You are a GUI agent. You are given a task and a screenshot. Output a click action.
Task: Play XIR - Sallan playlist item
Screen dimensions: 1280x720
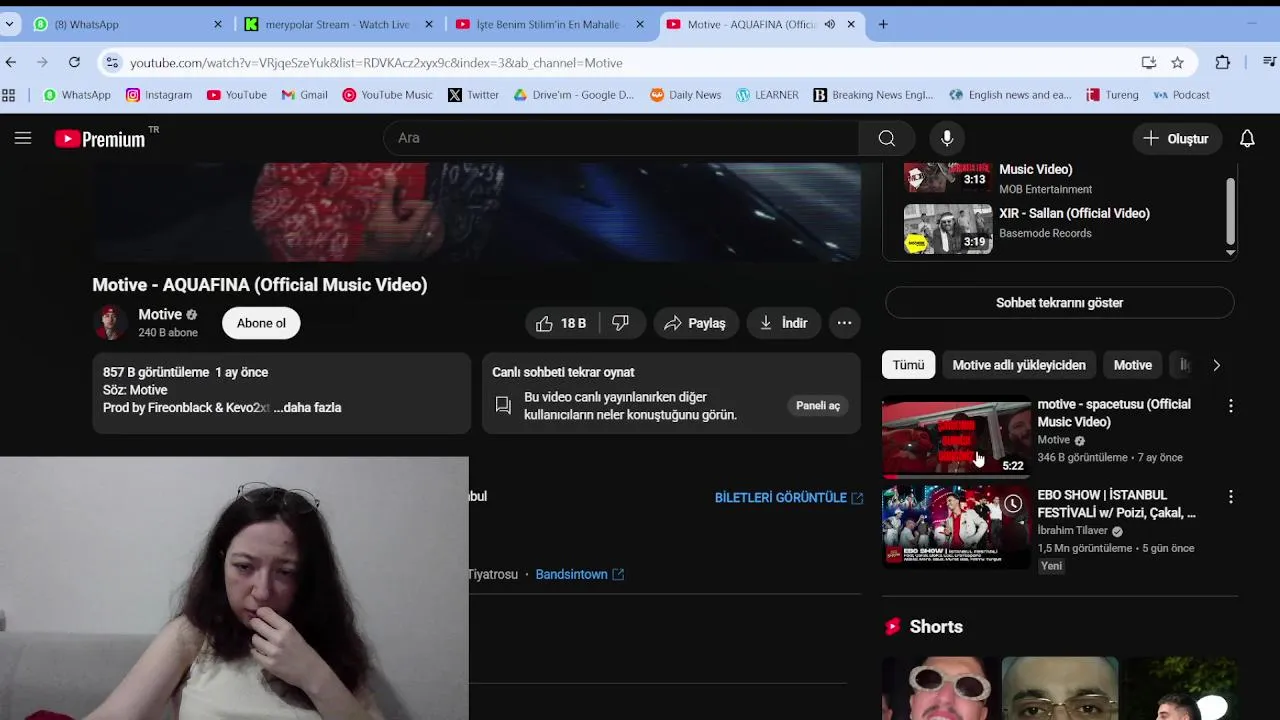point(1060,228)
